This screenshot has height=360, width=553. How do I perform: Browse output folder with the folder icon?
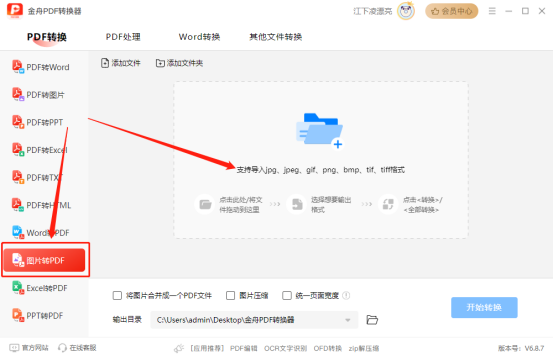[372, 320]
